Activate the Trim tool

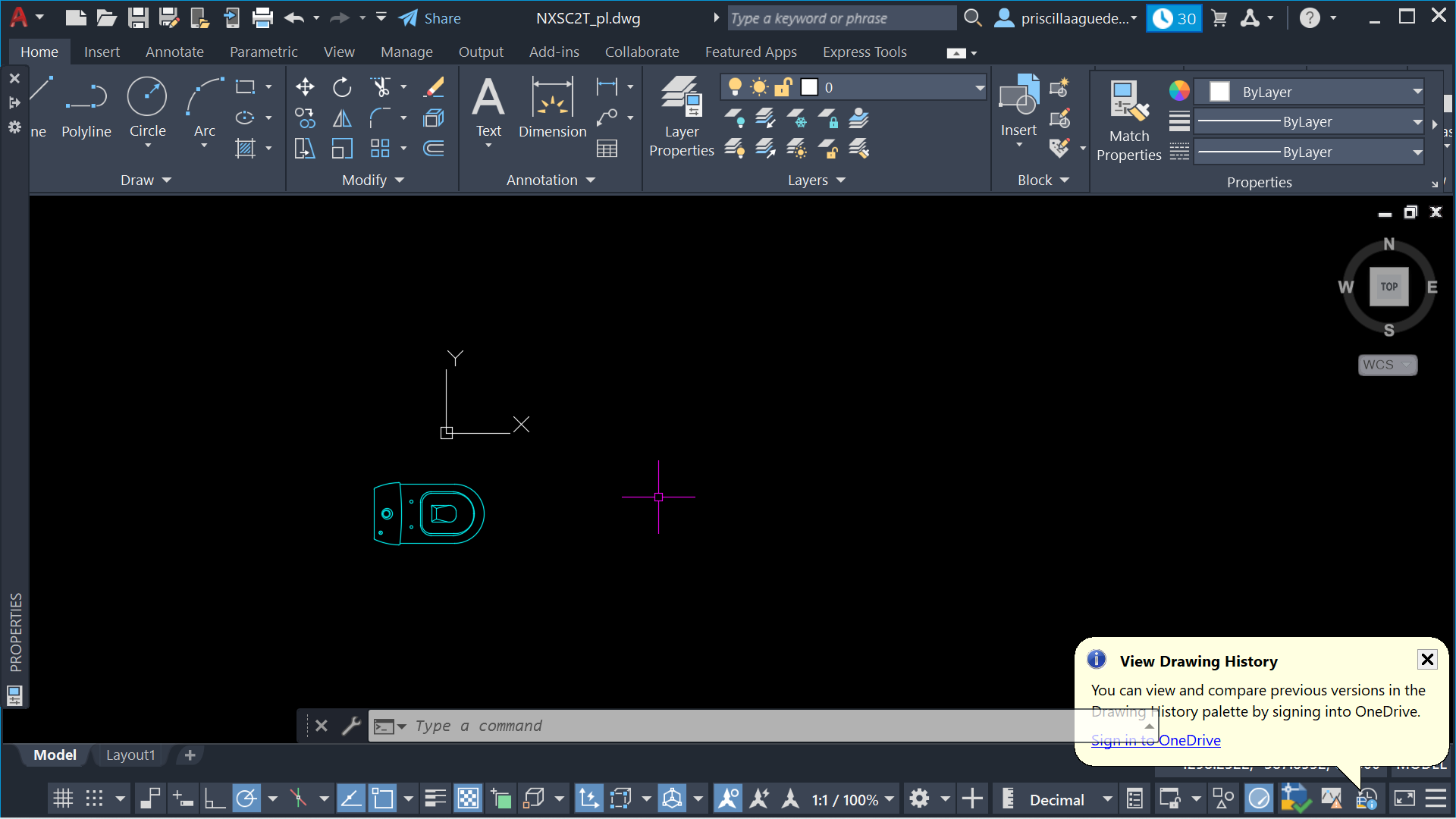pyautogui.click(x=381, y=87)
